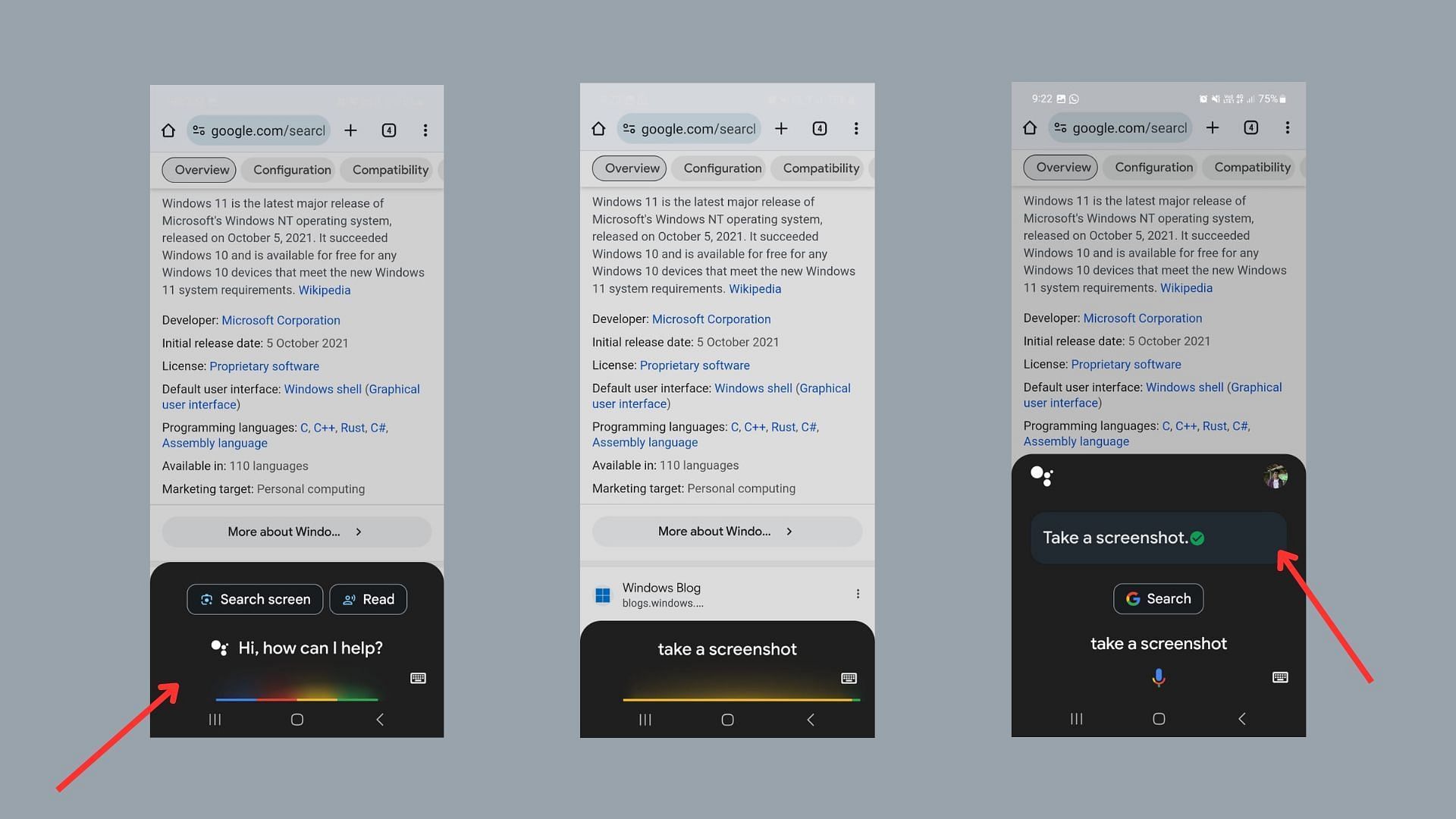This screenshot has width=1456, height=819.
Task: Tap the Chrome tab switcher icon
Action: 388,129
